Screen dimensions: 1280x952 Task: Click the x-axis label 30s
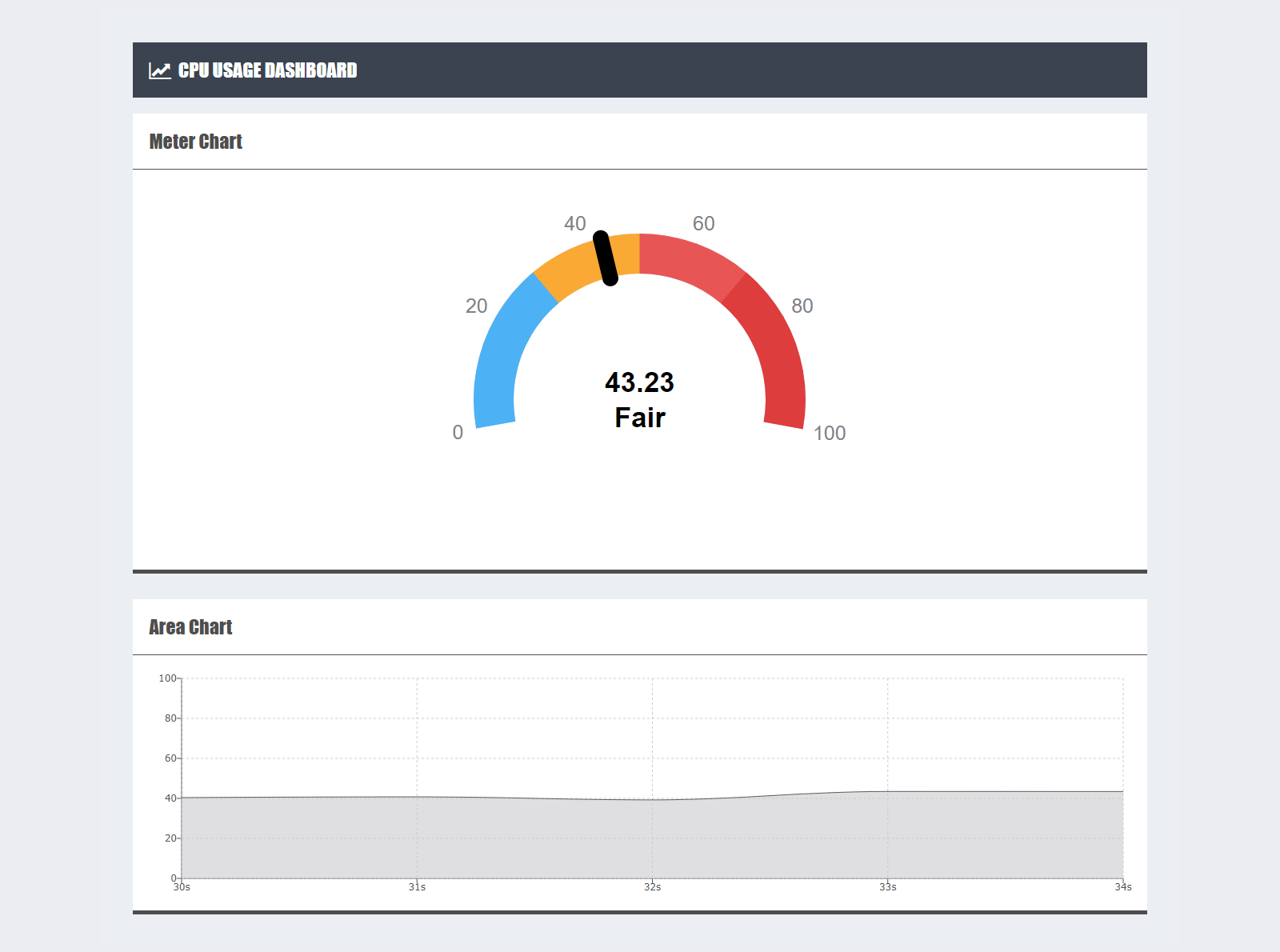pyautogui.click(x=182, y=887)
